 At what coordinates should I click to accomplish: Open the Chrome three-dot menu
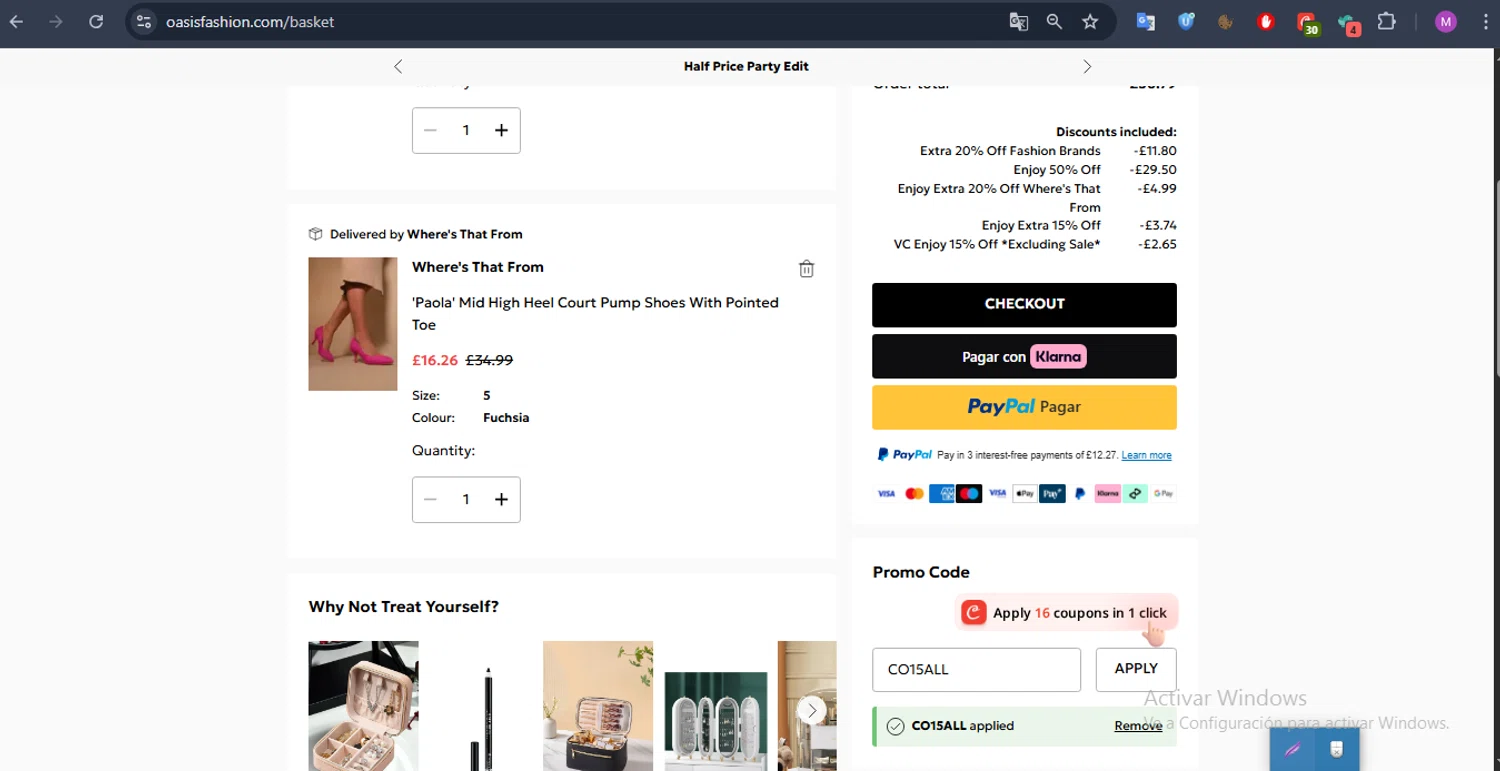pos(1485,21)
